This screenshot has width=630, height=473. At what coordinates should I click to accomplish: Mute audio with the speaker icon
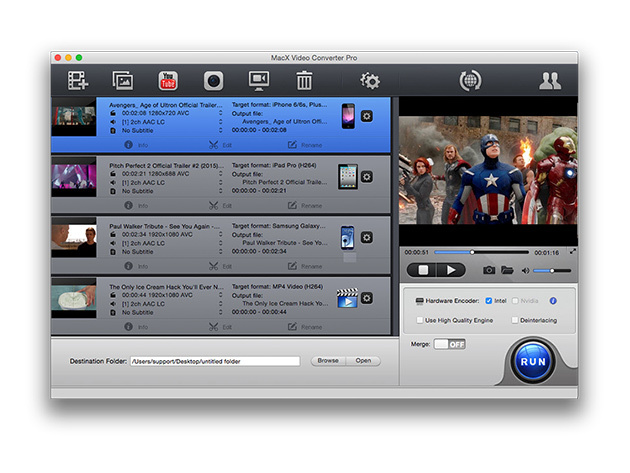tap(525, 271)
